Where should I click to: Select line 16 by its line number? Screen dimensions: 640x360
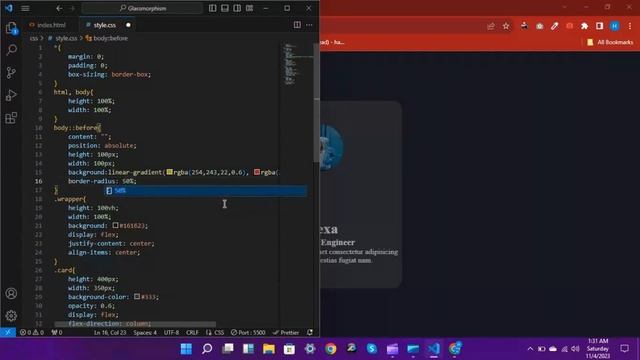[38, 181]
